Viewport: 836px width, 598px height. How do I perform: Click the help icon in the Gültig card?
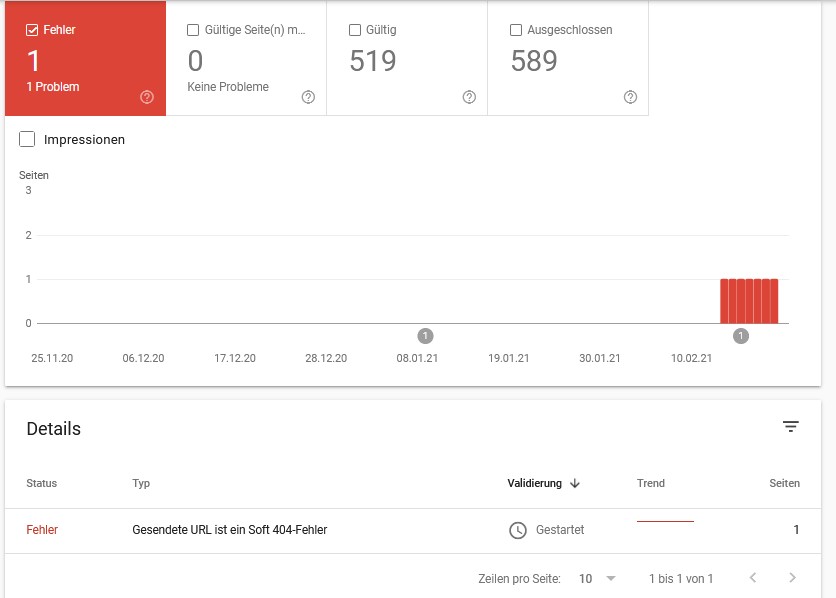[x=469, y=97]
